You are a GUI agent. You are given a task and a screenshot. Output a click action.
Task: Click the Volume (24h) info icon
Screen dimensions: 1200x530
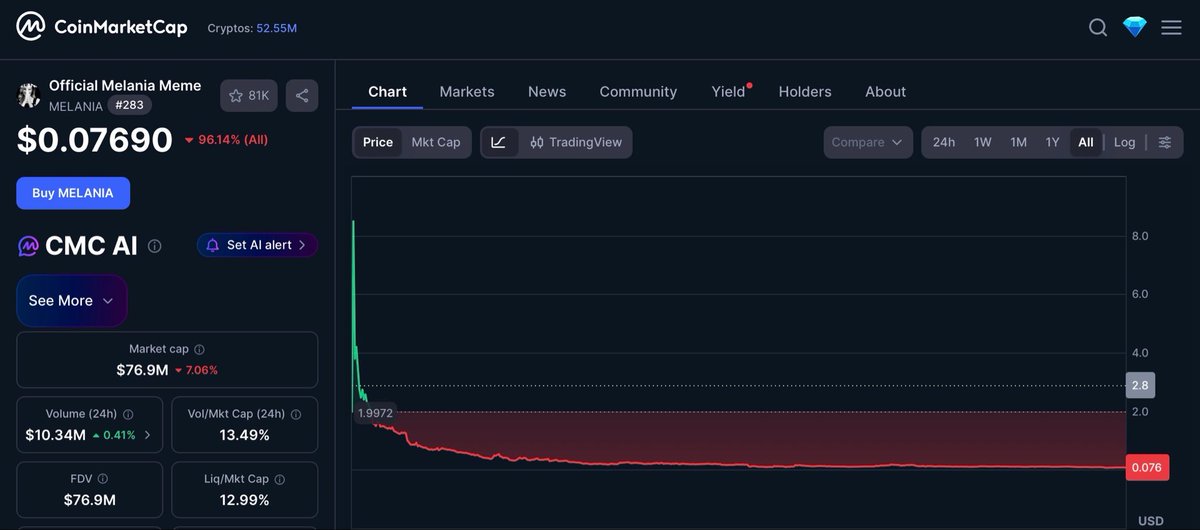tap(128, 414)
